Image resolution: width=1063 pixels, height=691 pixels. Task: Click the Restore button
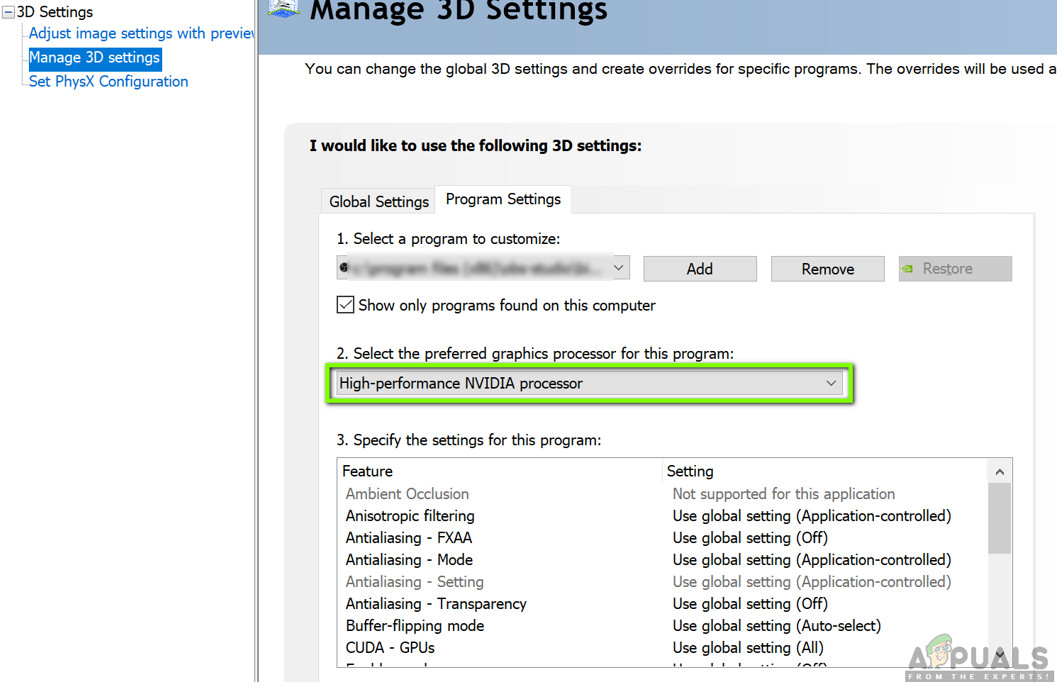954,268
